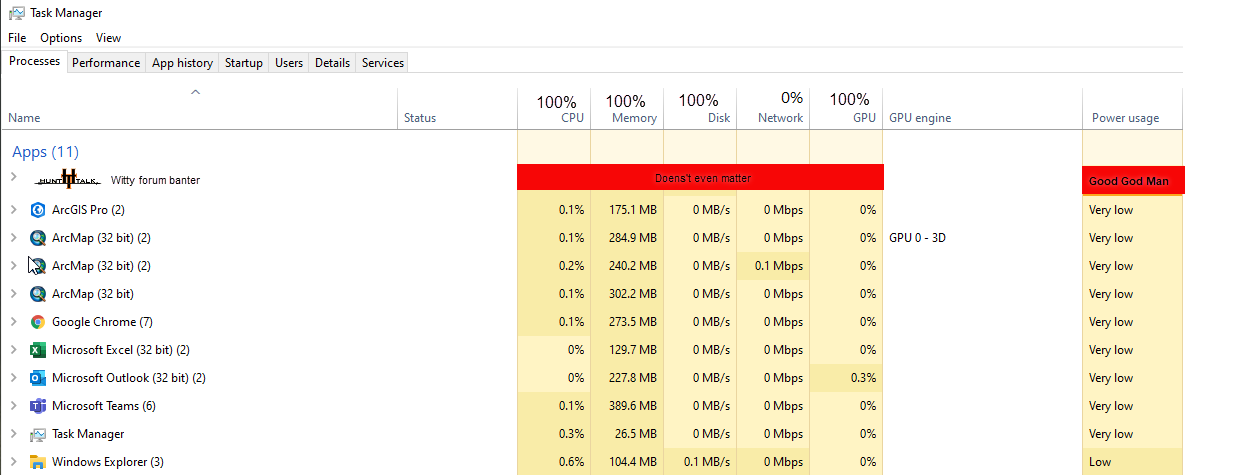1241x475 pixels.
Task: Go to the Details tab
Action: [x=332, y=63]
